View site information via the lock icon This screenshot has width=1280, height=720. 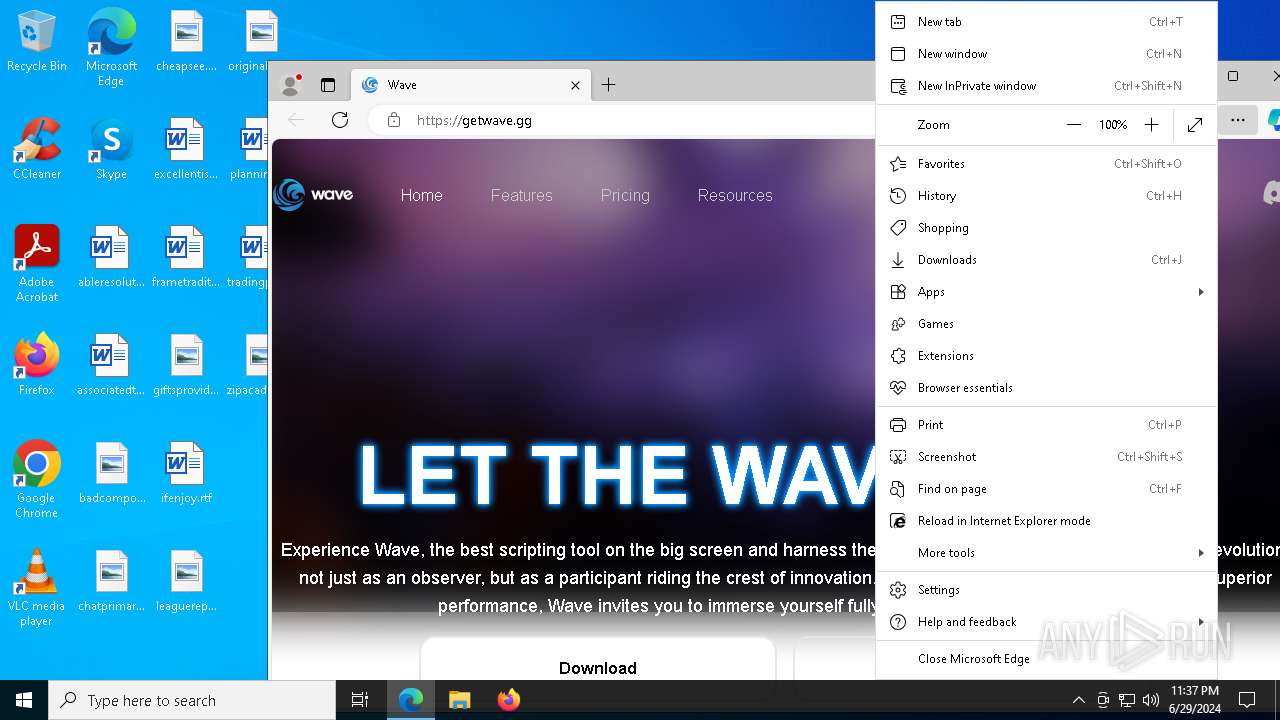point(394,120)
